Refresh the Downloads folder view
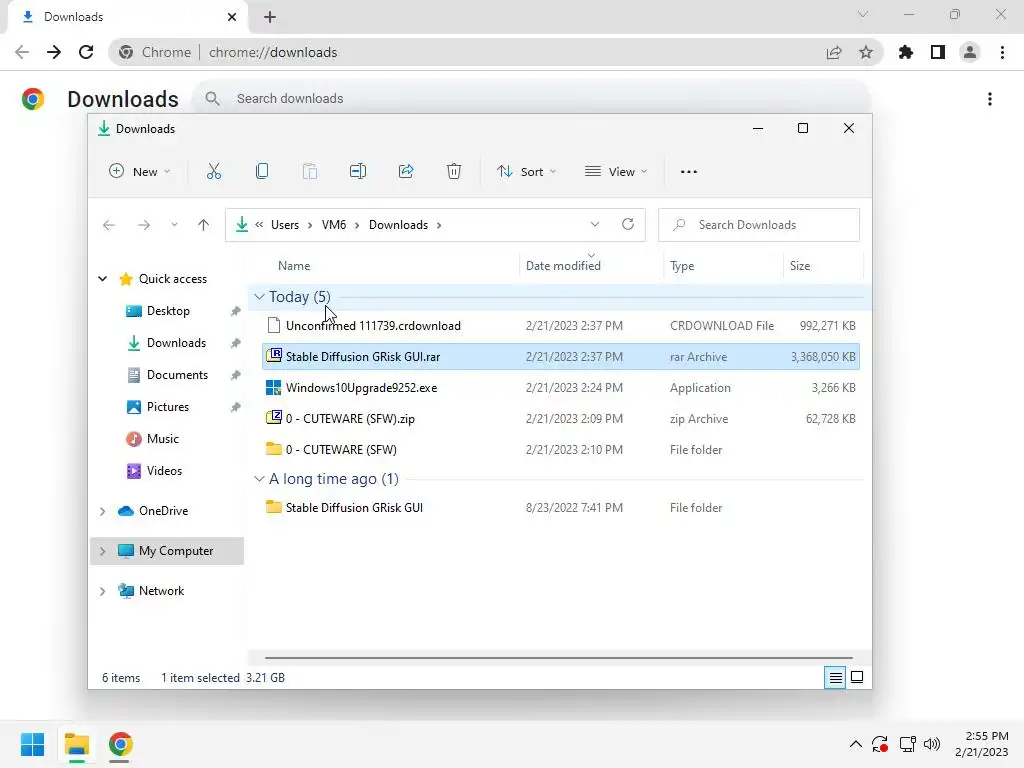The width and height of the screenshot is (1024, 768). (628, 224)
